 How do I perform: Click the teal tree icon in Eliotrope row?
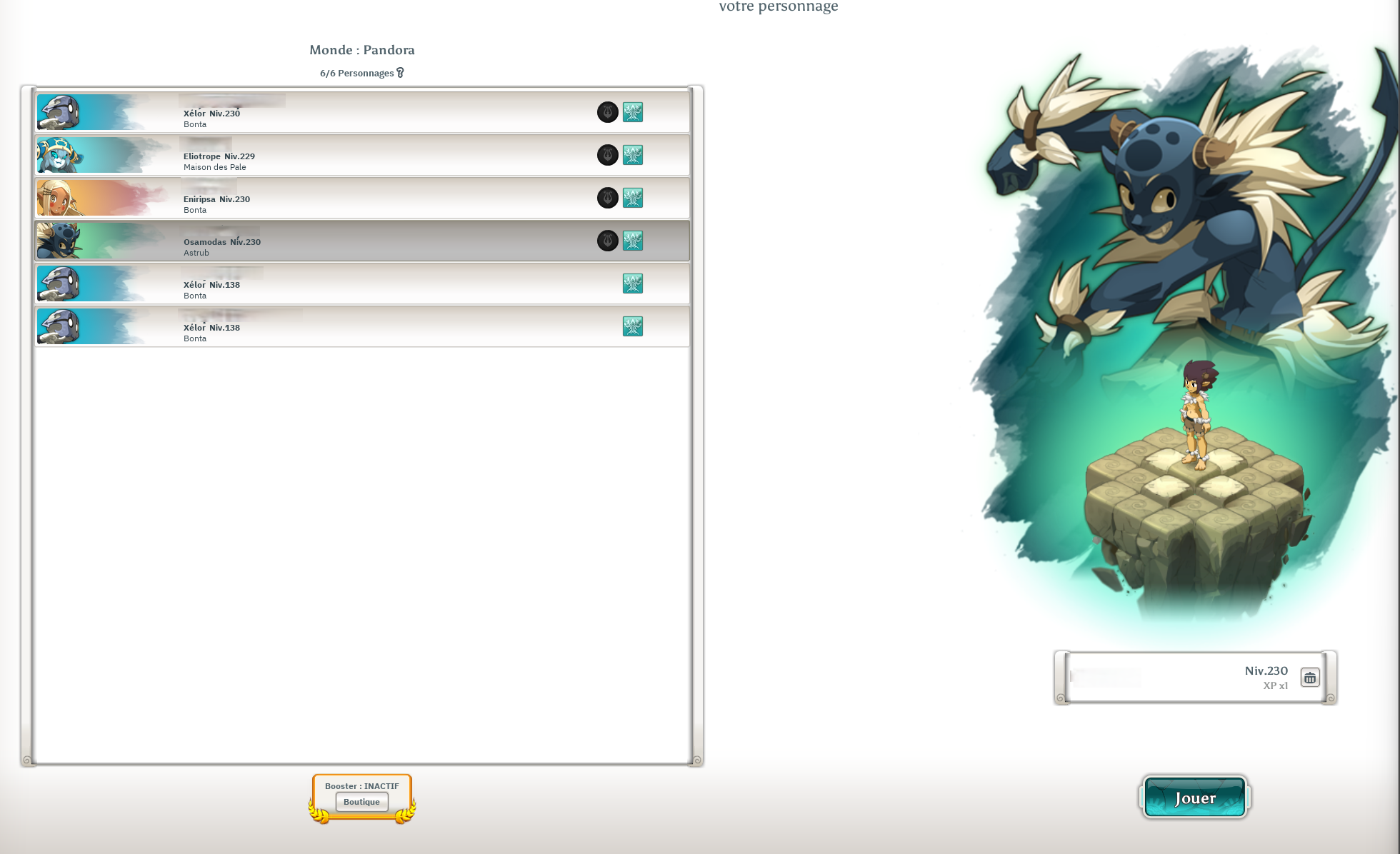pyautogui.click(x=633, y=155)
